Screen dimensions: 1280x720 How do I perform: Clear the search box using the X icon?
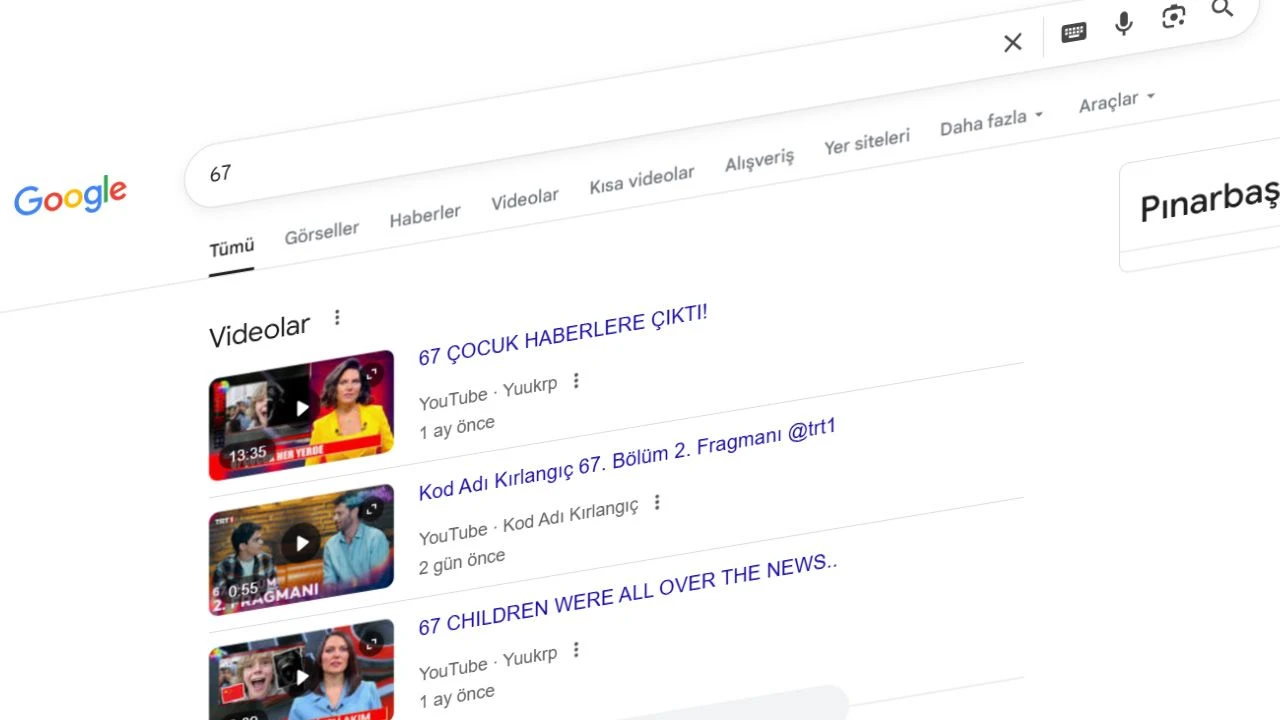(x=1012, y=42)
